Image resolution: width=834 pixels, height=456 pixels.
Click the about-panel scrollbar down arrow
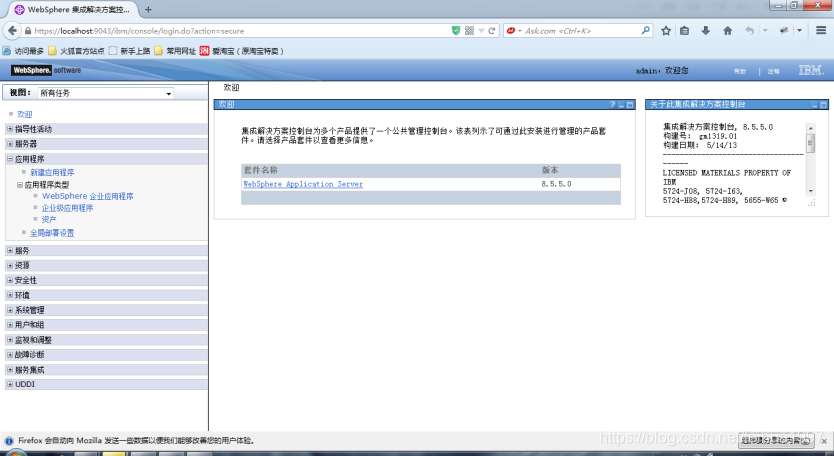(811, 191)
